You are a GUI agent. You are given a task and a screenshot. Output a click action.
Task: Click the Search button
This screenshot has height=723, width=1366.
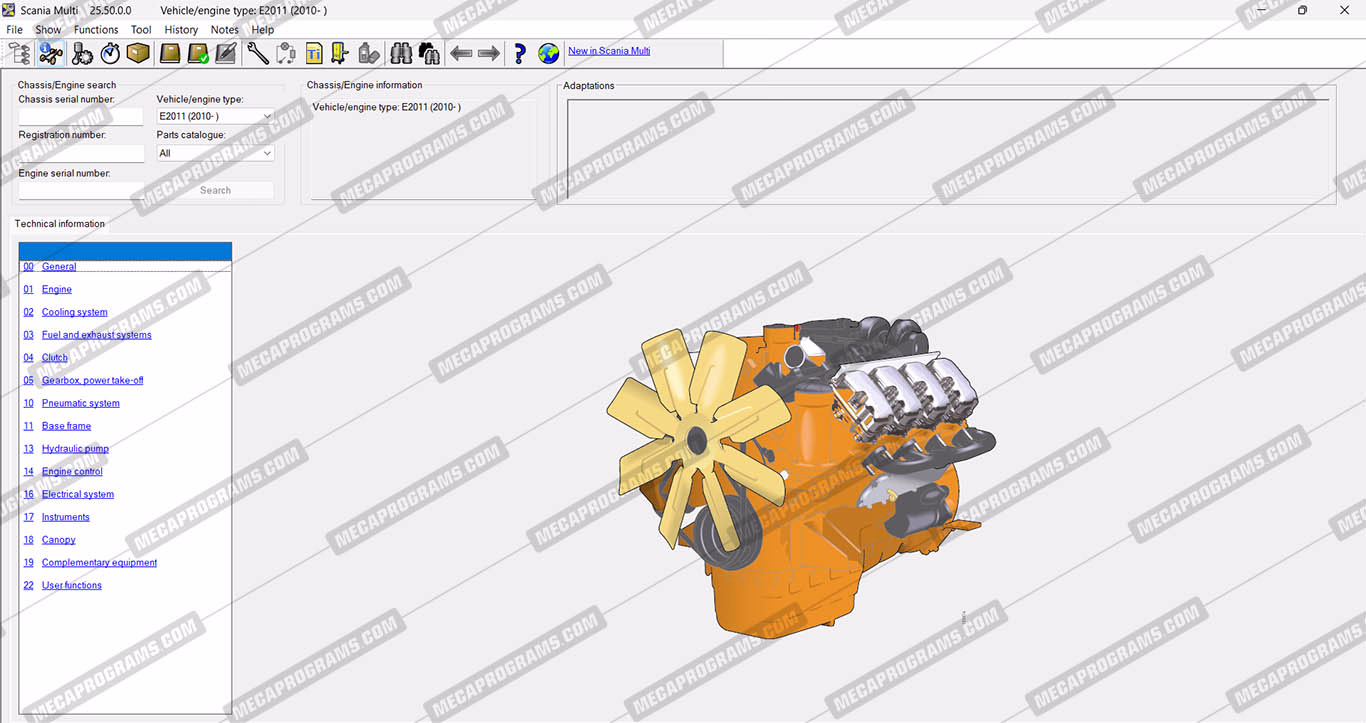tap(215, 190)
